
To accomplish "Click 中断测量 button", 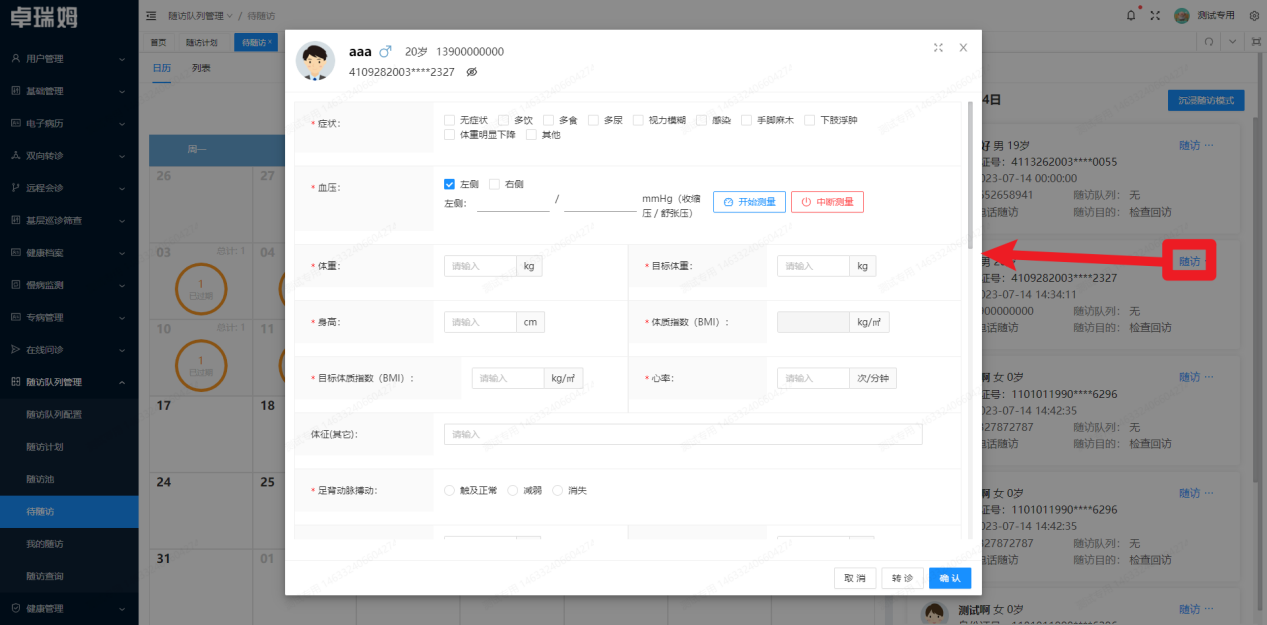I will click(827, 202).
